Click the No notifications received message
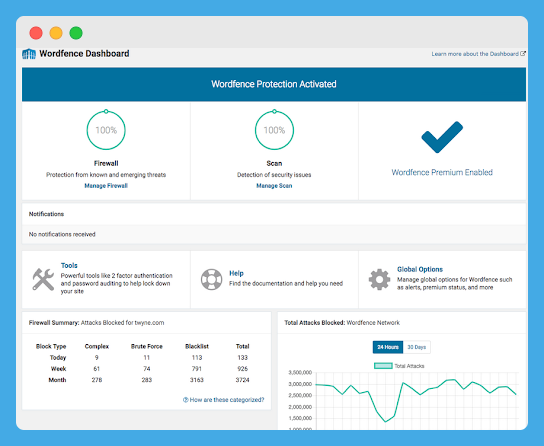 [62, 234]
